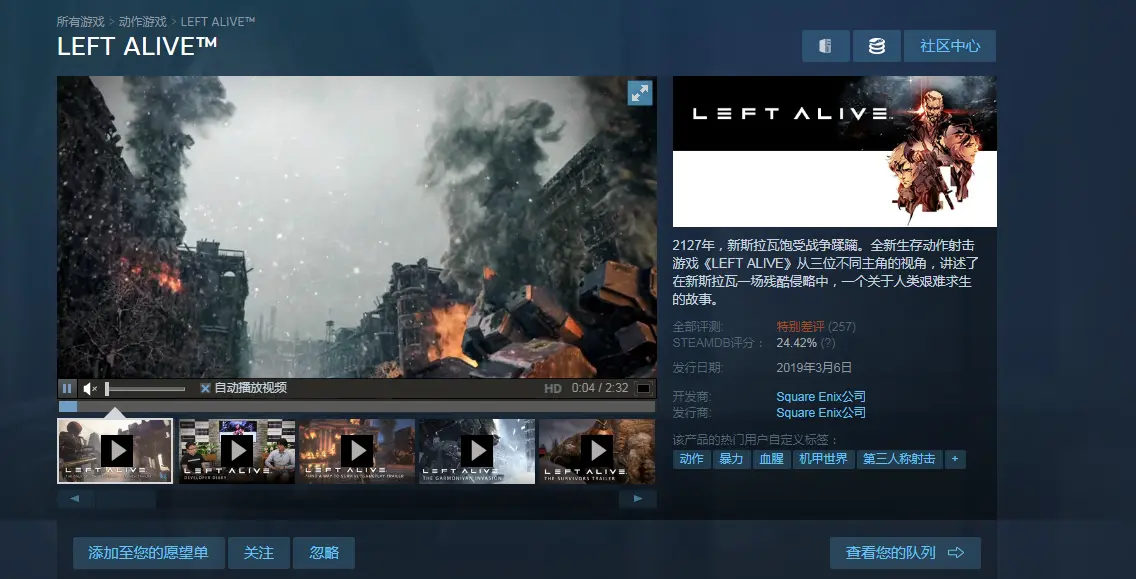Go to the 所有游戏 breadcrumb
The width and height of the screenshot is (1136, 579).
click(80, 22)
